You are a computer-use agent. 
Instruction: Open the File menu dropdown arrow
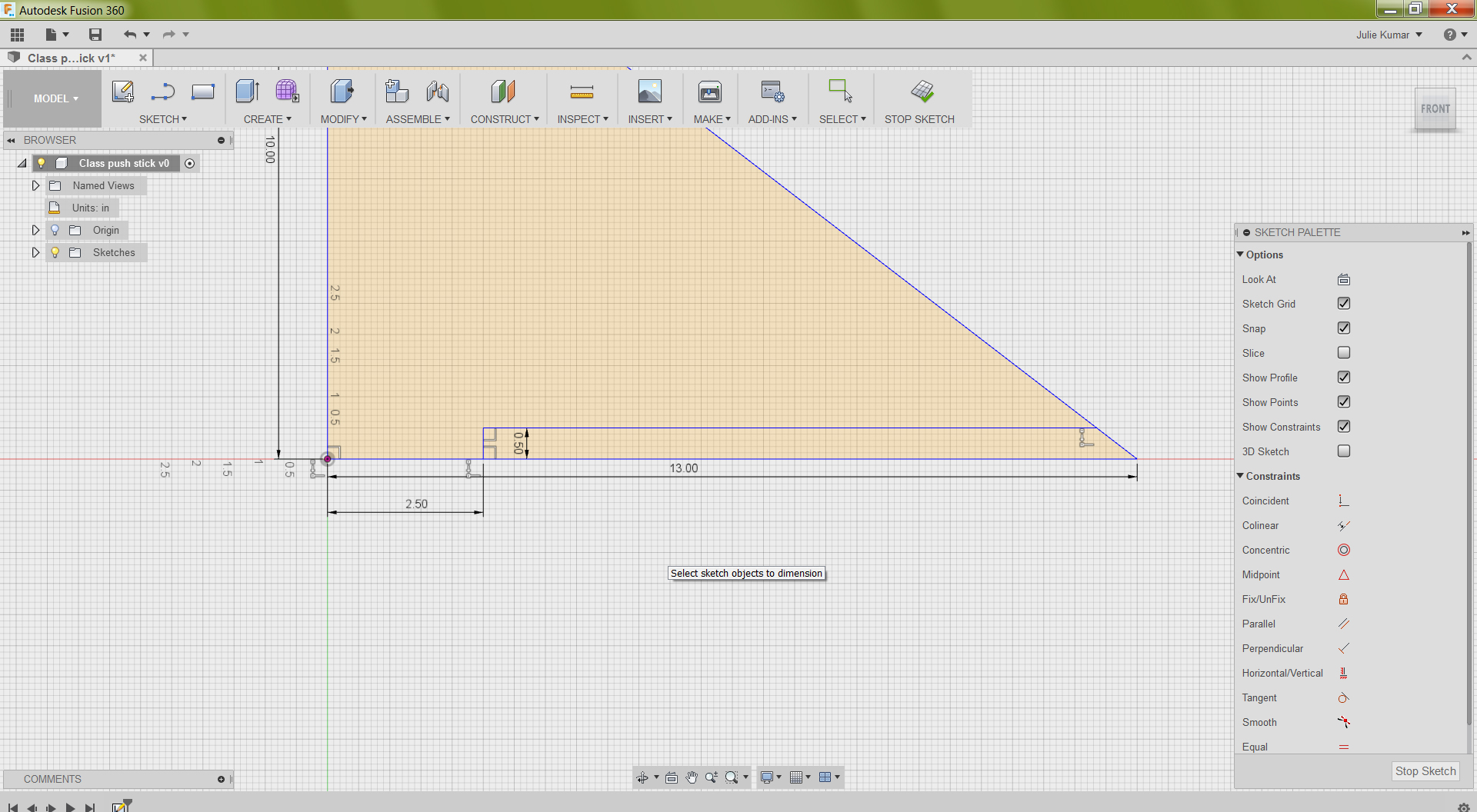pos(66,35)
